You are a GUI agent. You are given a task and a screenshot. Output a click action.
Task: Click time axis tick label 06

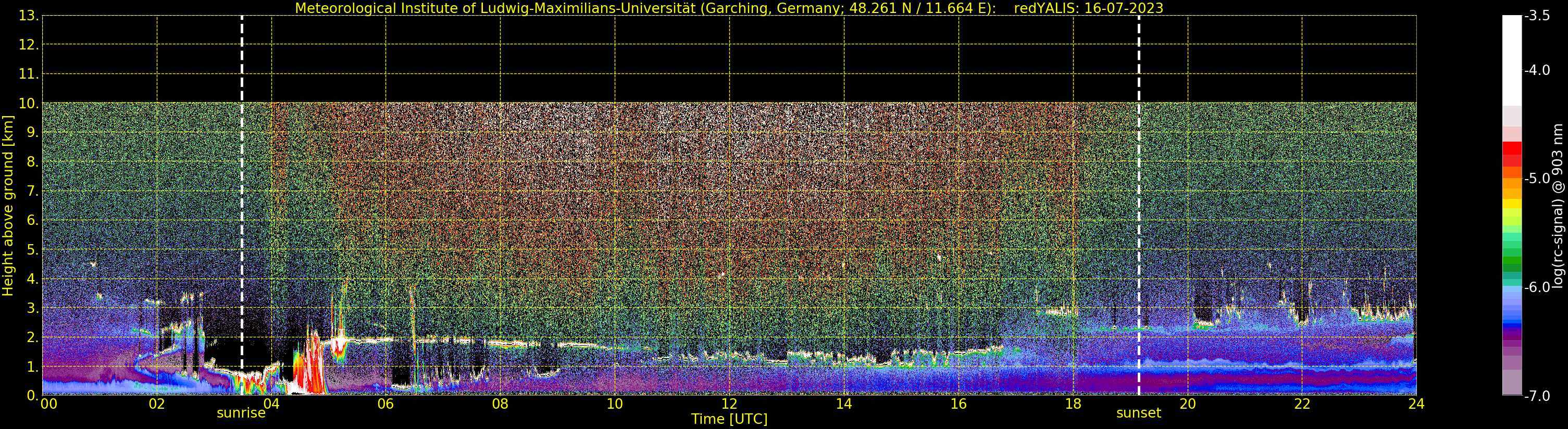point(385,405)
